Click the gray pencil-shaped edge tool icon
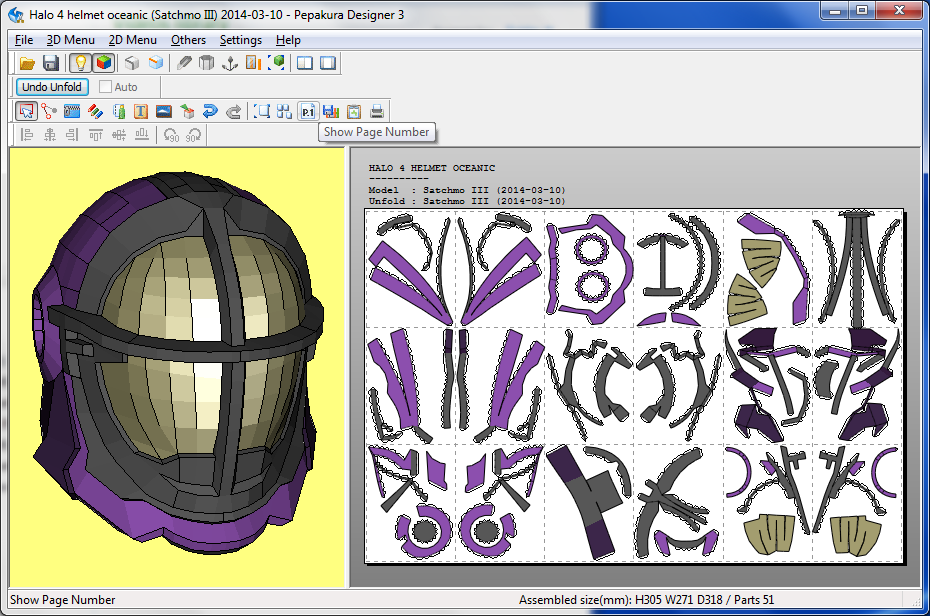The image size is (930, 616). click(x=184, y=63)
